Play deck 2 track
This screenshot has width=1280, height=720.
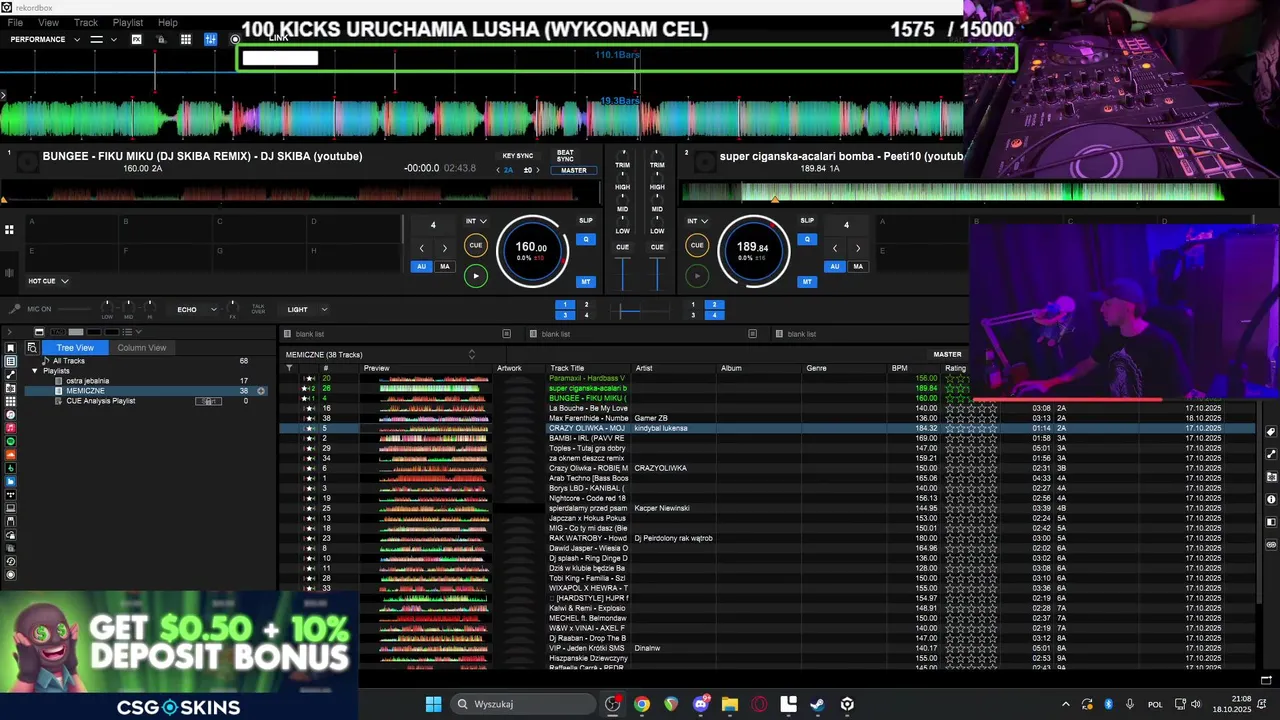(x=697, y=276)
